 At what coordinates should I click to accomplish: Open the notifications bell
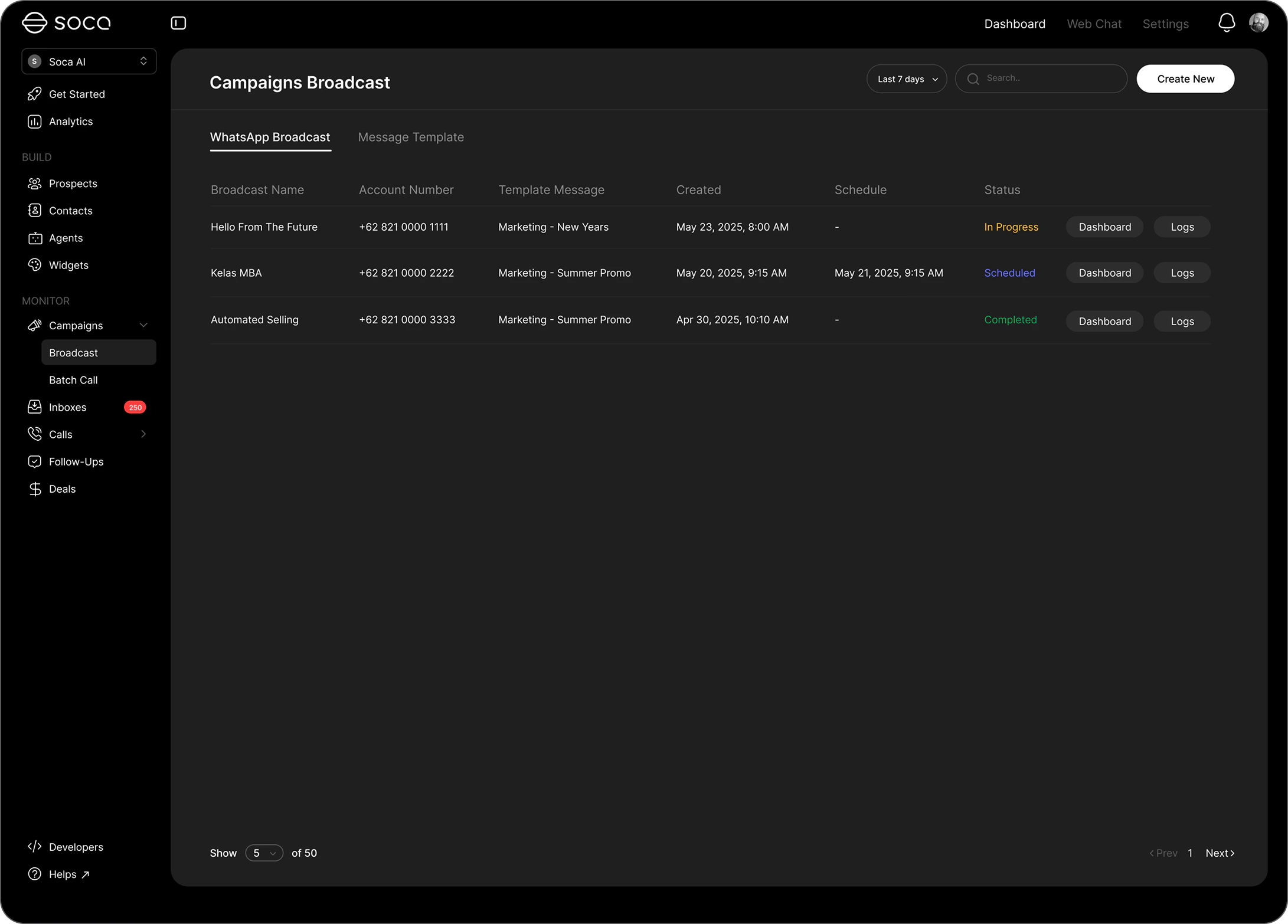click(x=1226, y=23)
